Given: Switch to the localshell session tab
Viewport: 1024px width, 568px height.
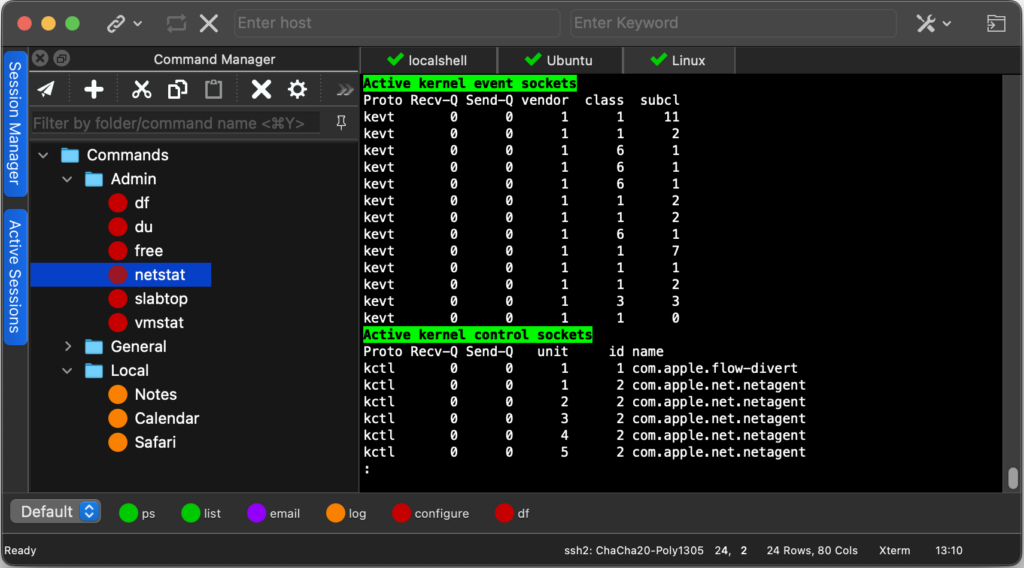Looking at the screenshot, I should 427,60.
